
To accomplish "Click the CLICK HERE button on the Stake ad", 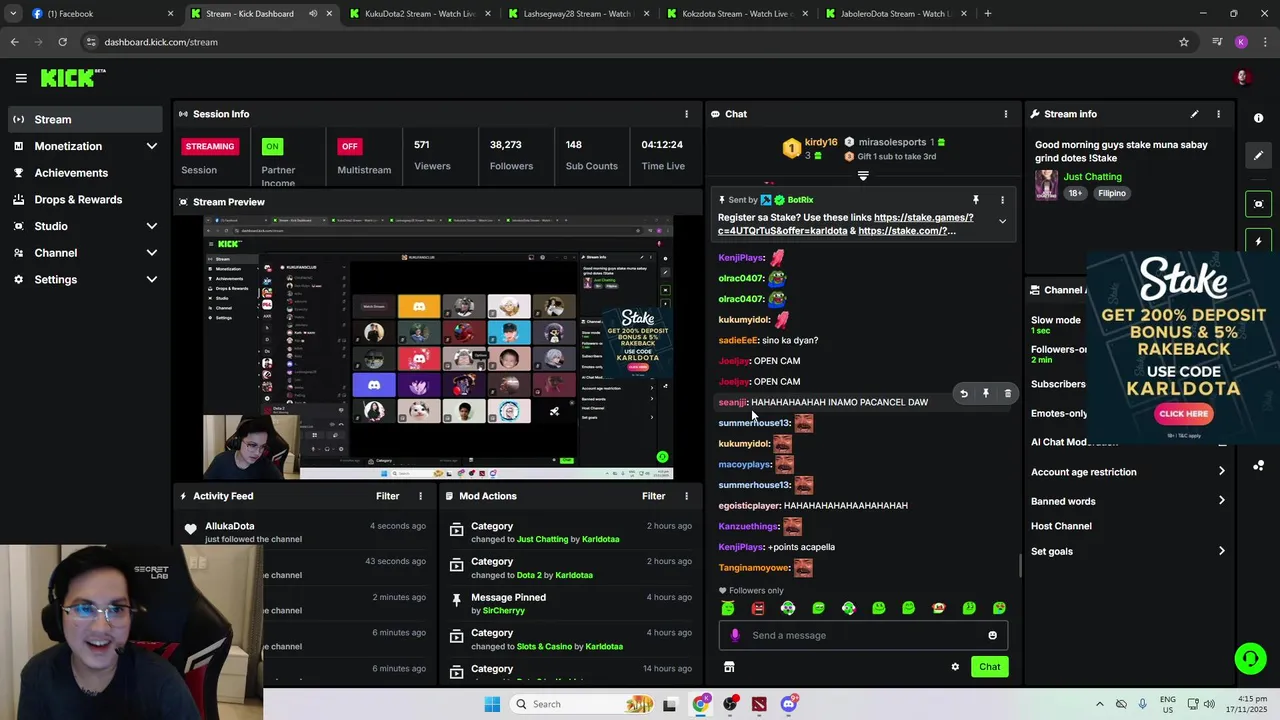I will [1184, 413].
